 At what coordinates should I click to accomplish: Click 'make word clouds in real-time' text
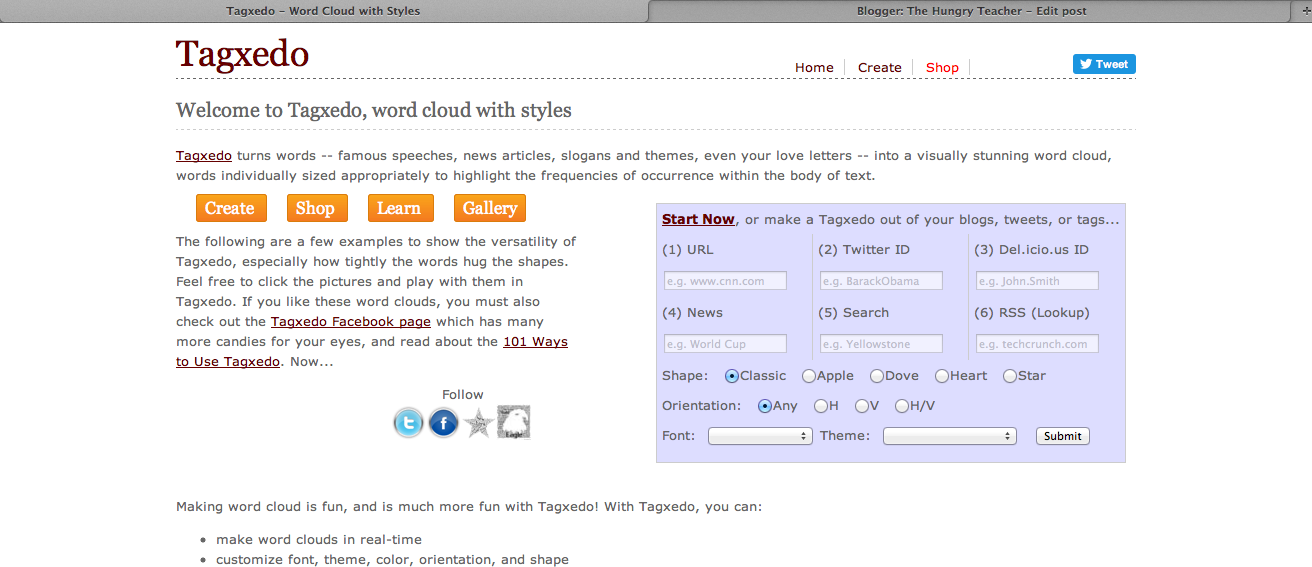[x=319, y=539]
